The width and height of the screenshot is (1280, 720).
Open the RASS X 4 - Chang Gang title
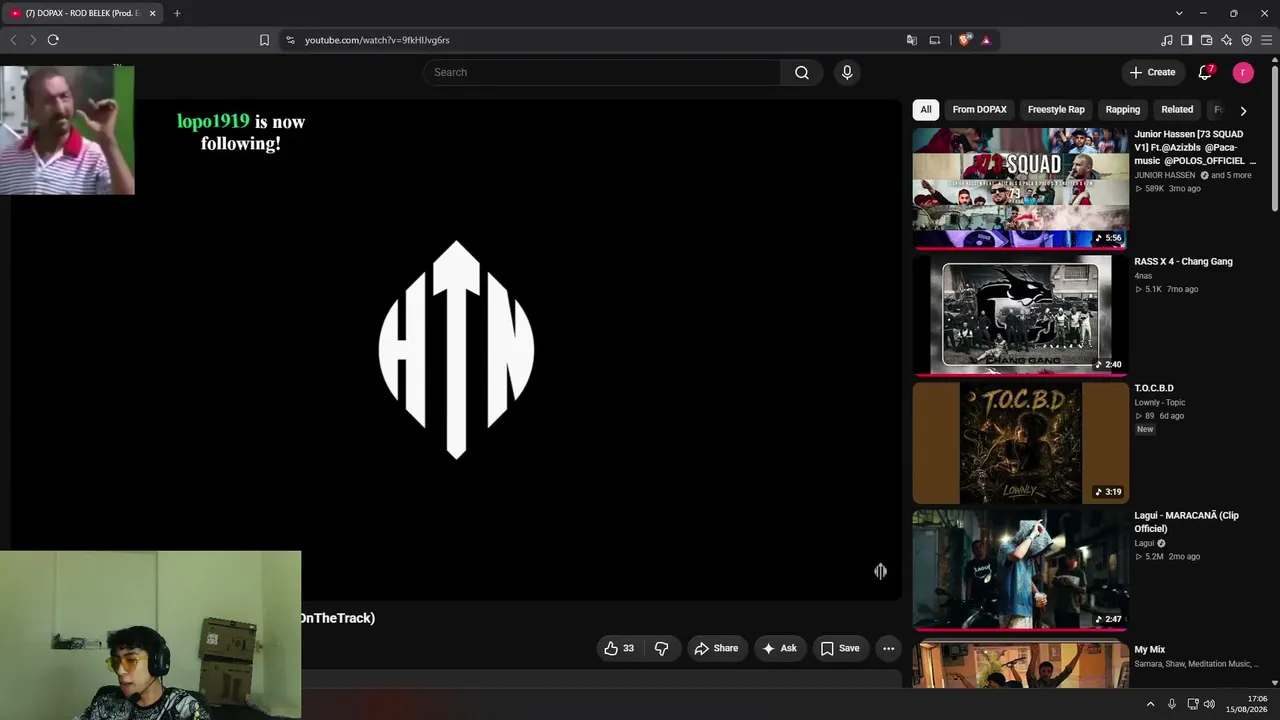coord(1183,262)
